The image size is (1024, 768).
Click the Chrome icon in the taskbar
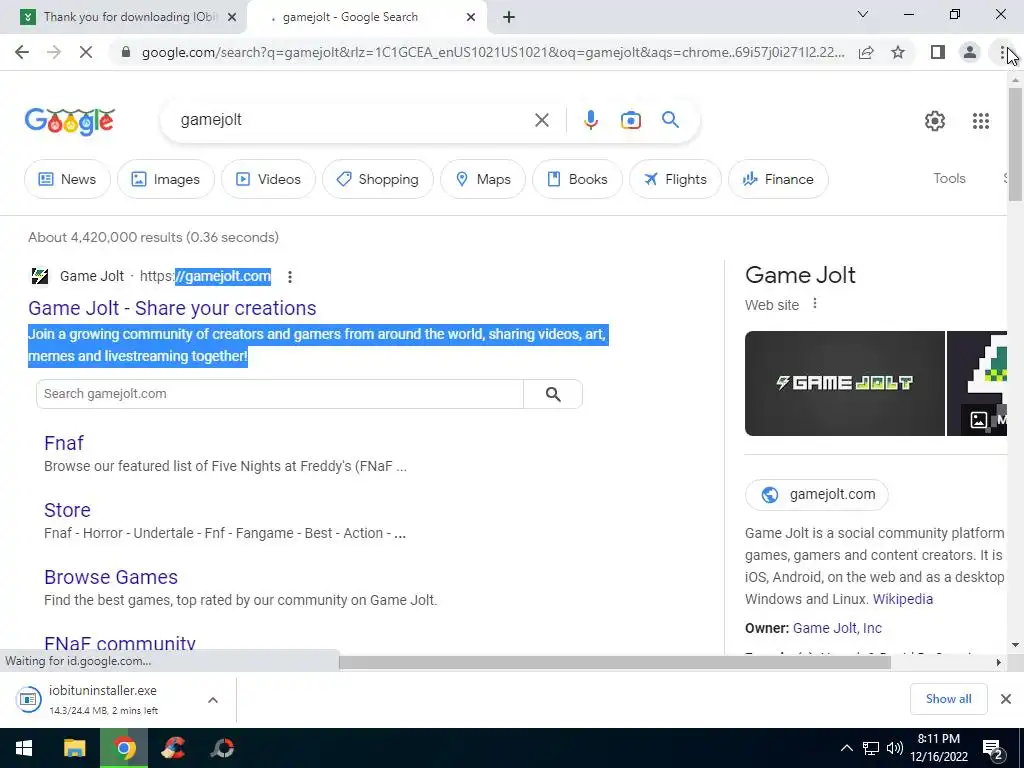point(124,748)
